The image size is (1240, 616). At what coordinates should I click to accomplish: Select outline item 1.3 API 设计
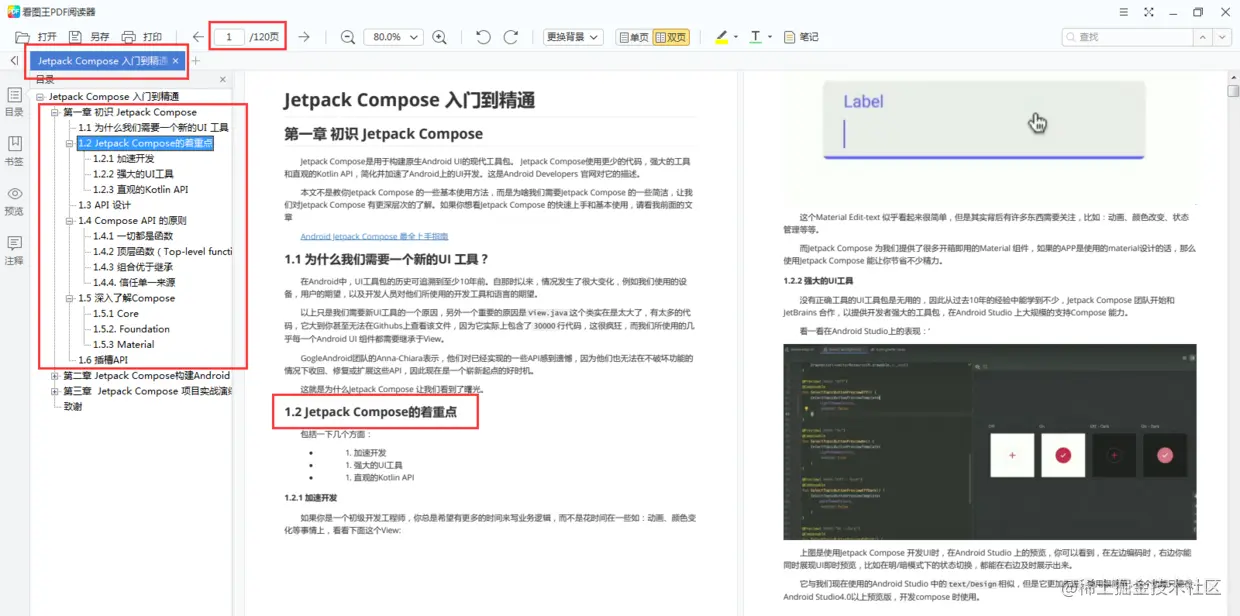pyautogui.click(x=104, y=205)
